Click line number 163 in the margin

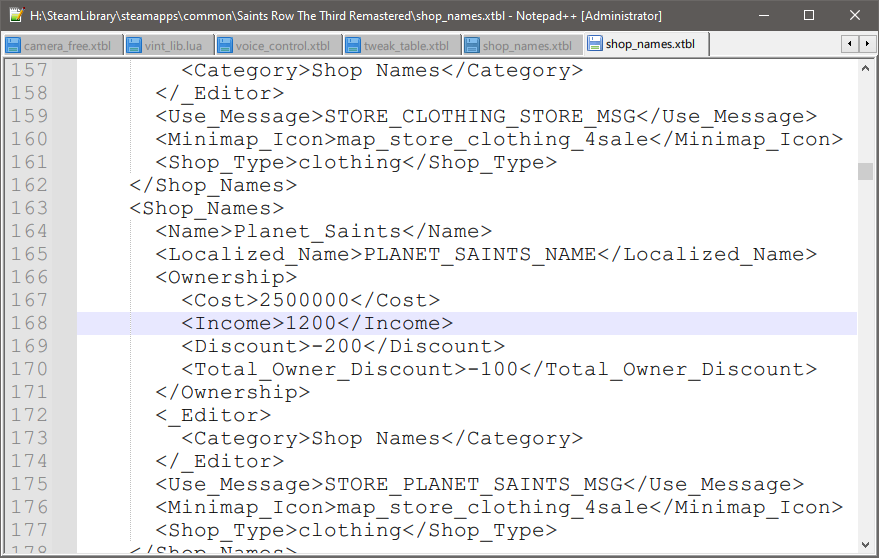pos(30,208)
